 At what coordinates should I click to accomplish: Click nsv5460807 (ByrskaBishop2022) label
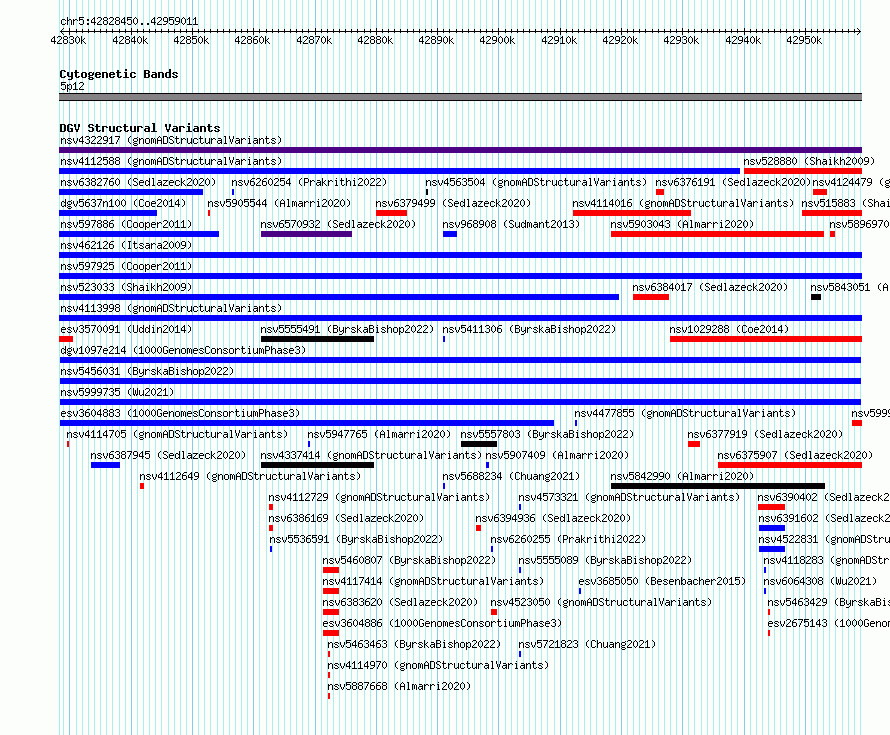[x=409, y=560]
